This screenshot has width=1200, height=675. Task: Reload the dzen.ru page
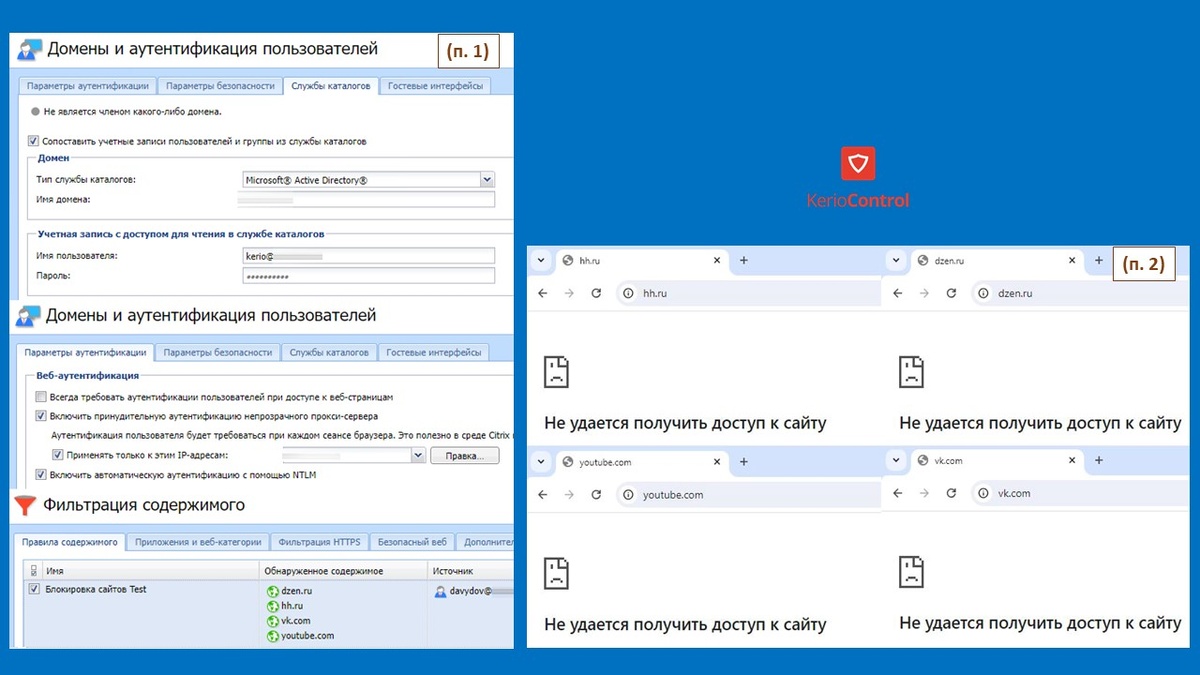(x=951, y=293)
